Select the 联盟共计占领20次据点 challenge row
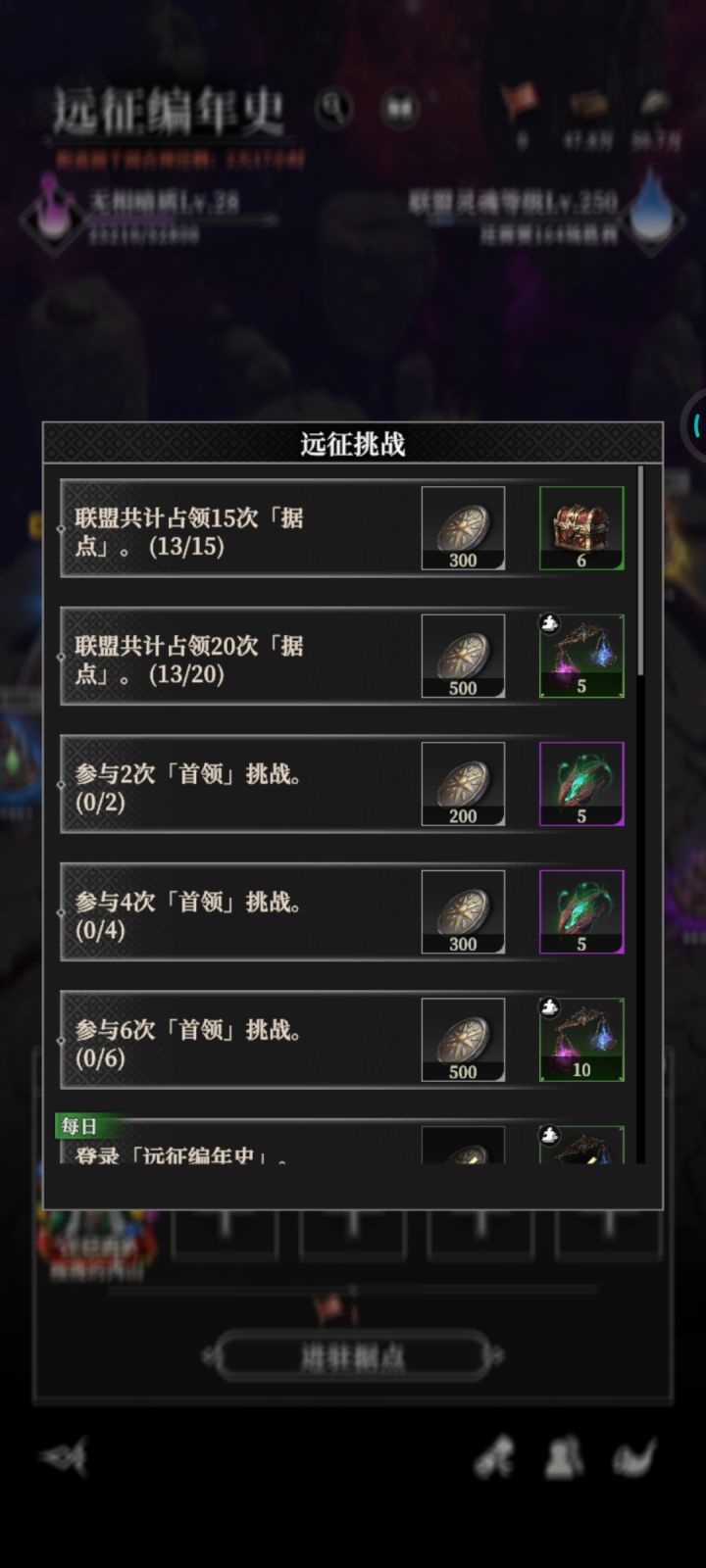This screenshot has height=1568, width=706. [343, 657]
